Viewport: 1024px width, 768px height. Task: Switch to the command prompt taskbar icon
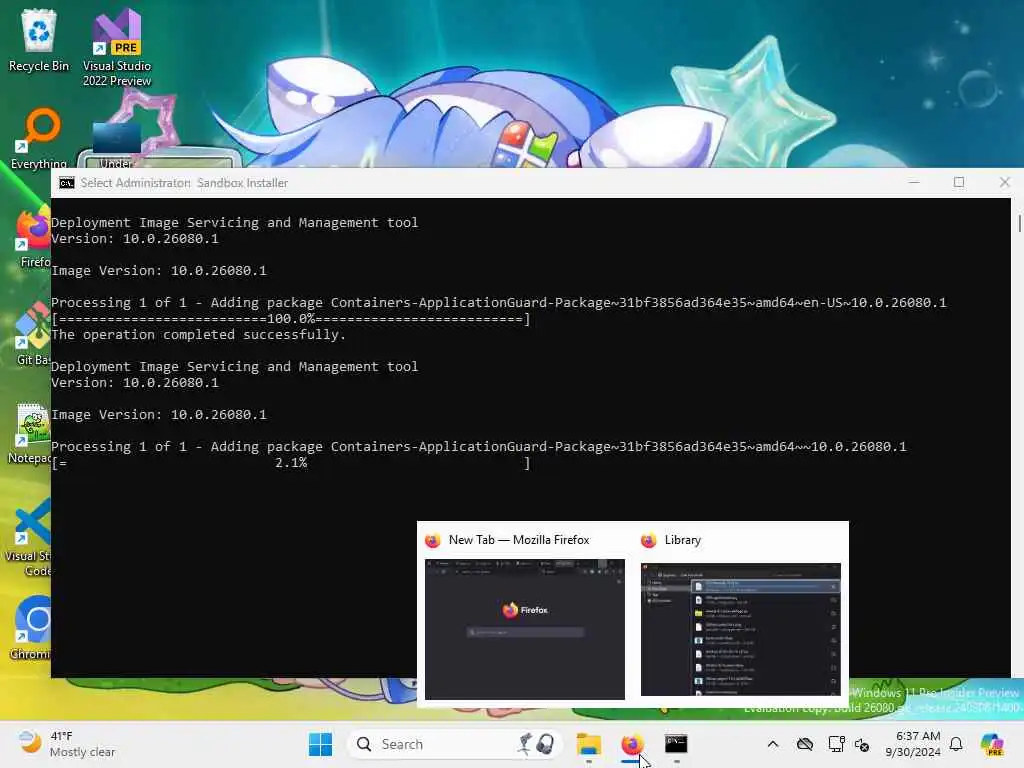tap(676, 744)
